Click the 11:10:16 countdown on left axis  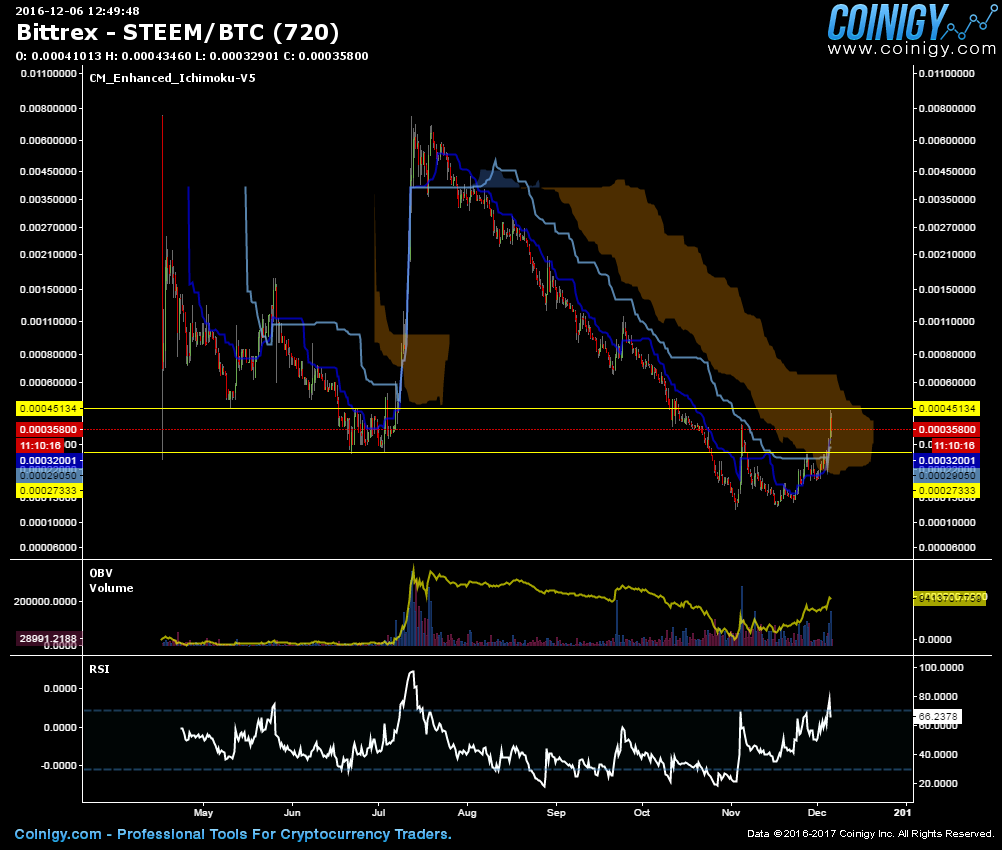coord(40,445)
